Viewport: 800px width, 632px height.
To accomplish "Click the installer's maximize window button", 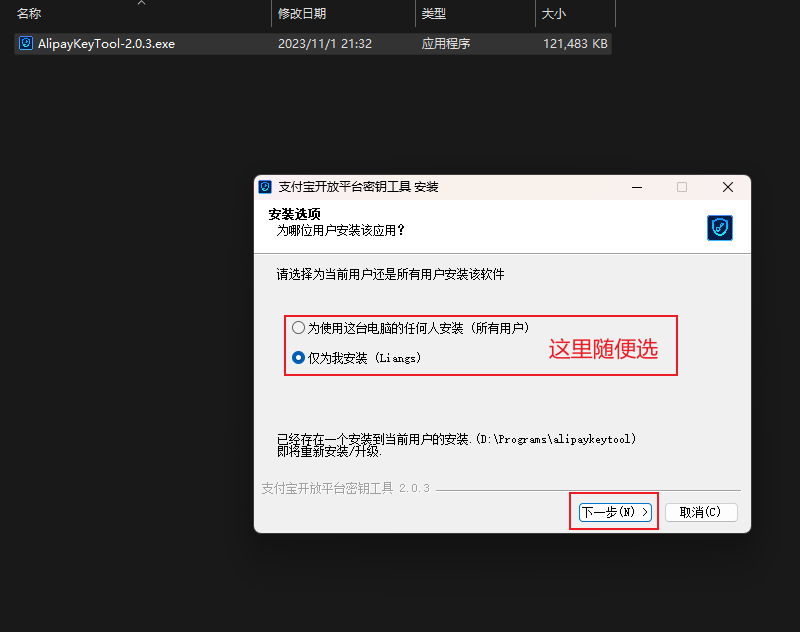I will pyautogui.click(x=682, y=187).
